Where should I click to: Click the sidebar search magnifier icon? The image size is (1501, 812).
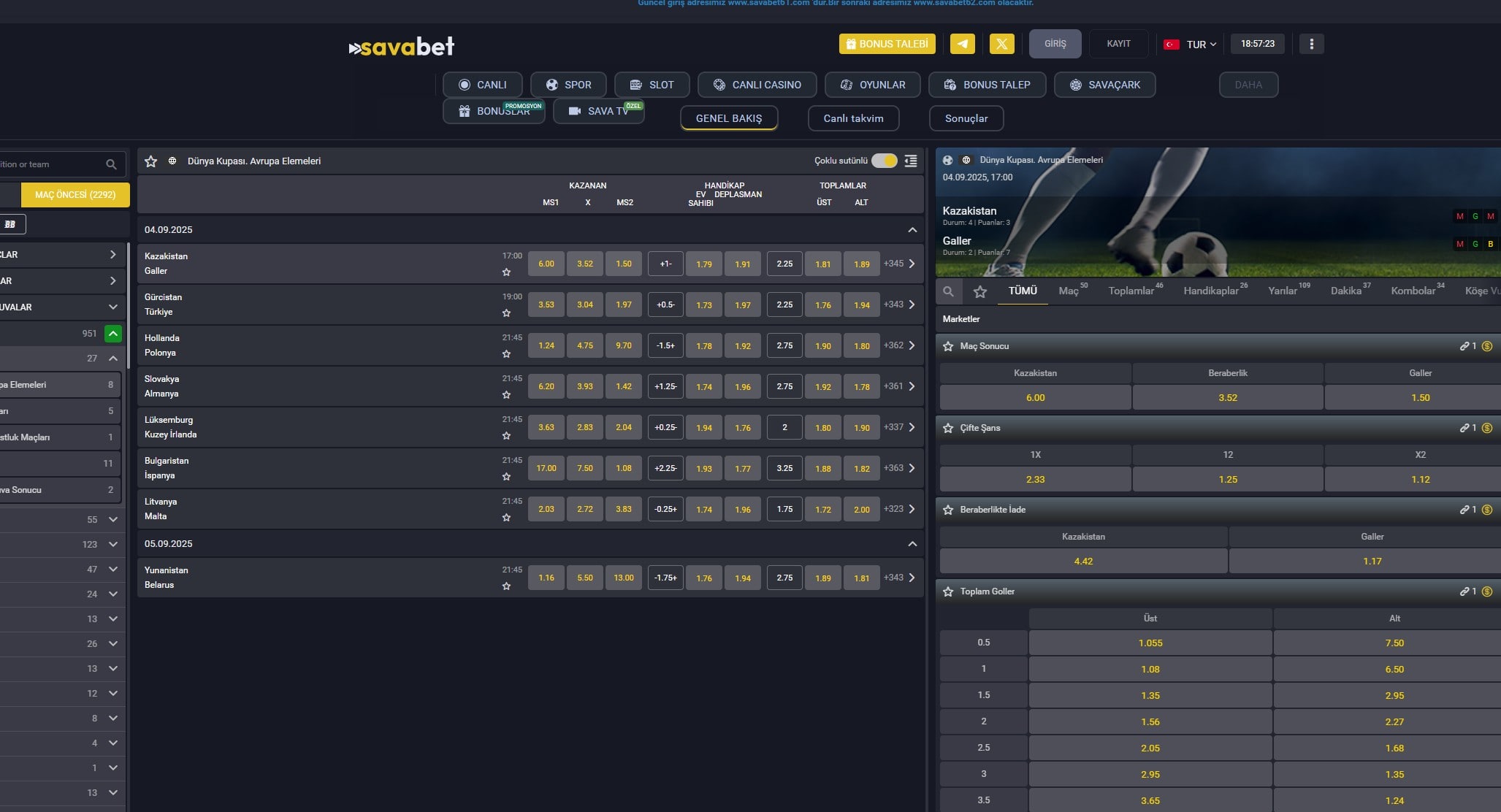111,164
